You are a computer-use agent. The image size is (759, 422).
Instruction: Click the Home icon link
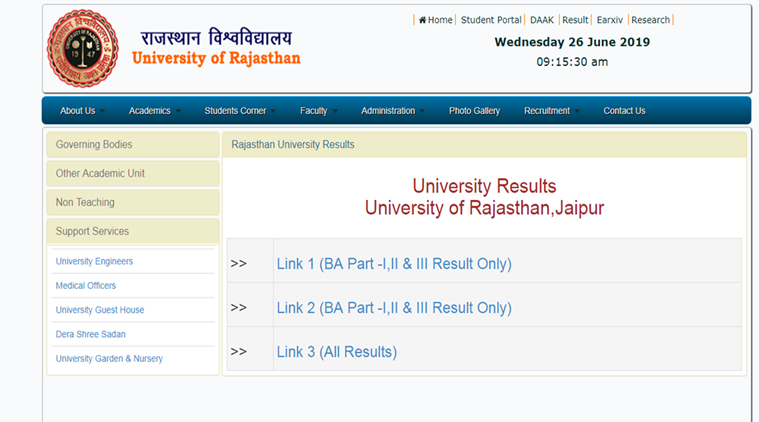pyautogui.click(x=435, y=20)
